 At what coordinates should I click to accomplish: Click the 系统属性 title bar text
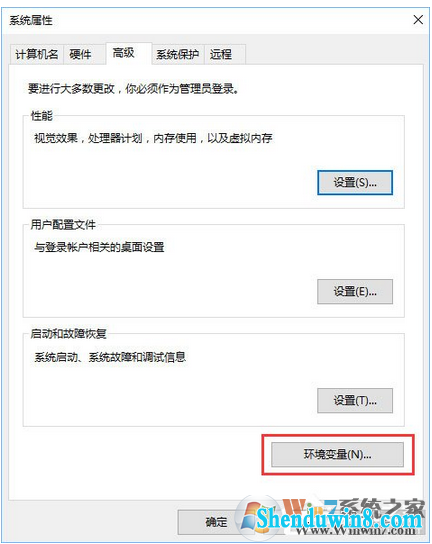31,20
